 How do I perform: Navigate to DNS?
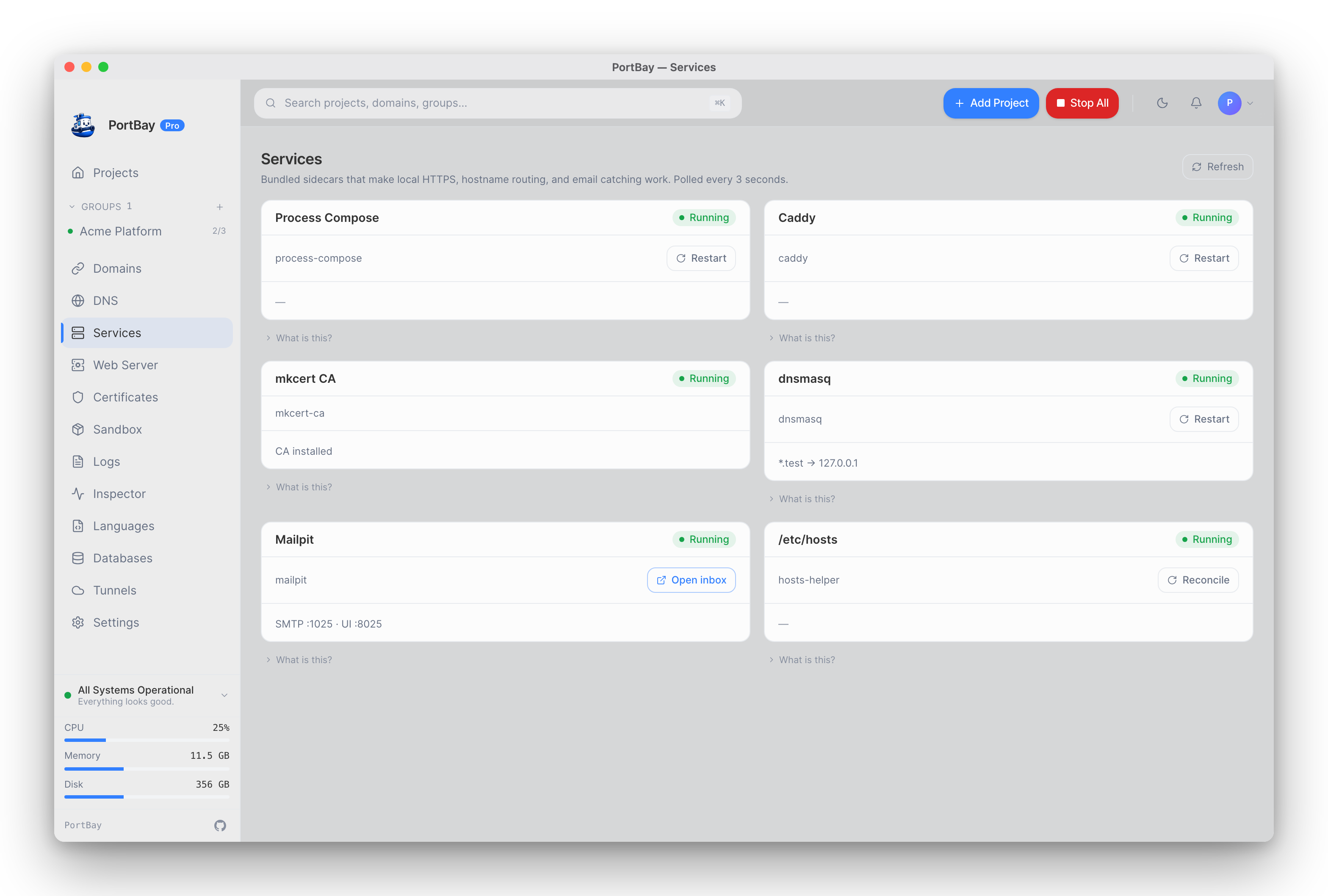coord(147,301)
